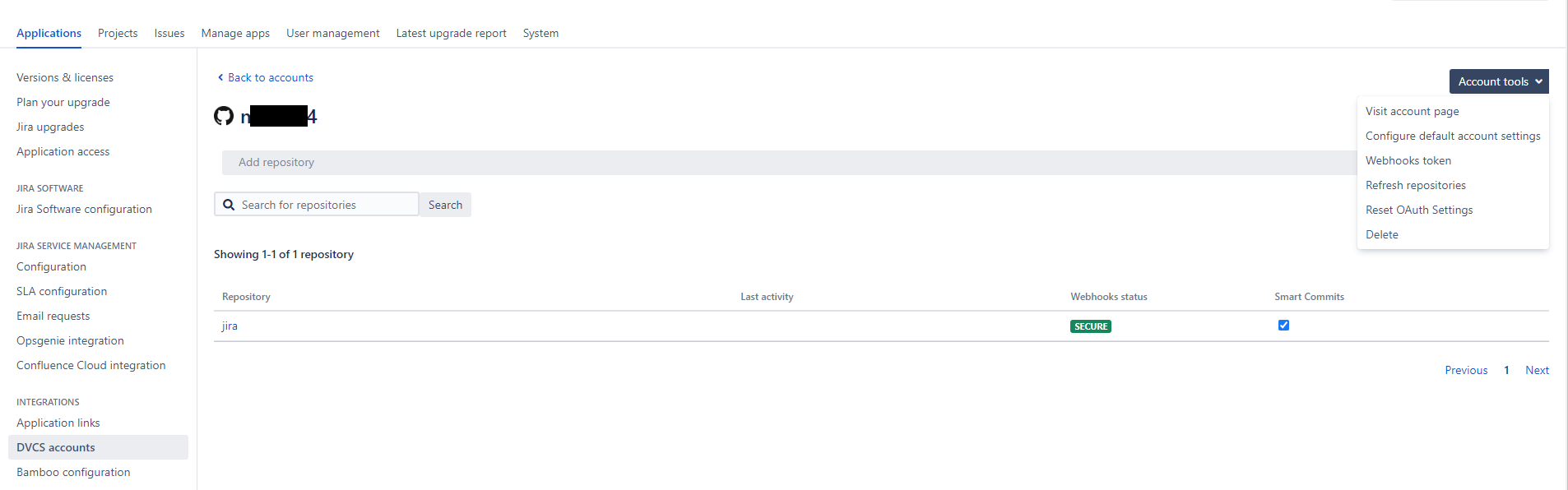
Task: Click the Repository column header
Action: coord(246,297)
